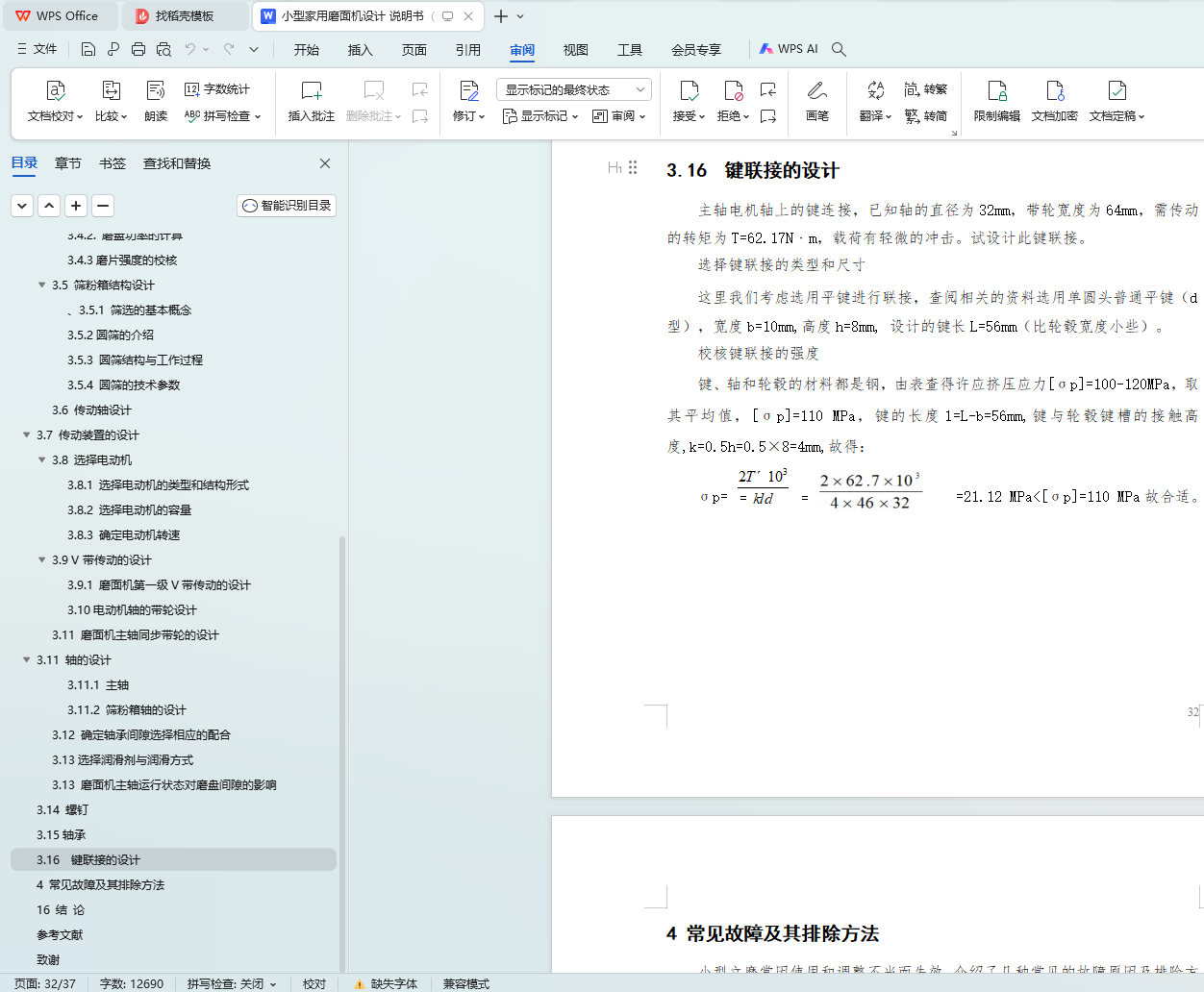
Task: Collapse the 3.7 传动装置的设计 tree node
Action: [26, 434]
